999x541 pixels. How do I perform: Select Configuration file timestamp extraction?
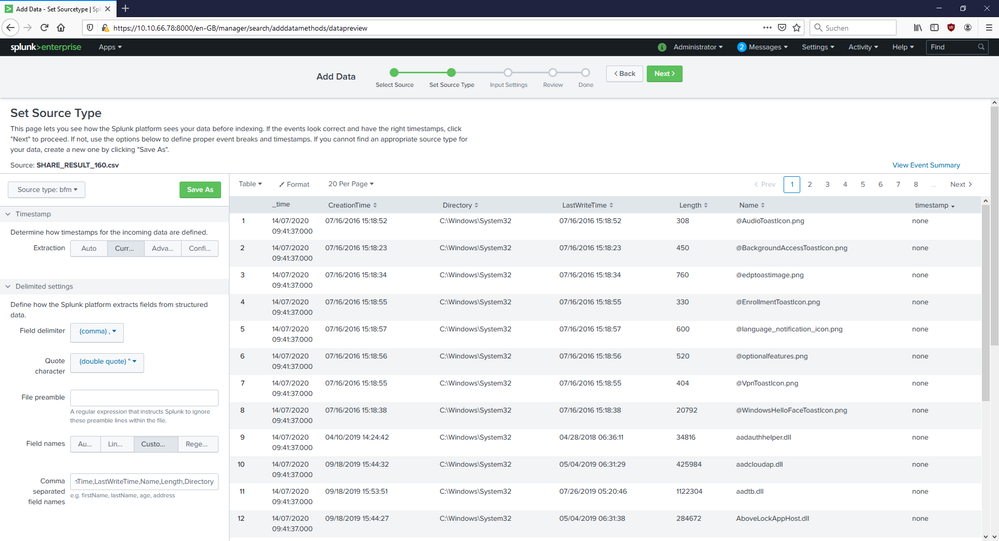coord(199,249)
